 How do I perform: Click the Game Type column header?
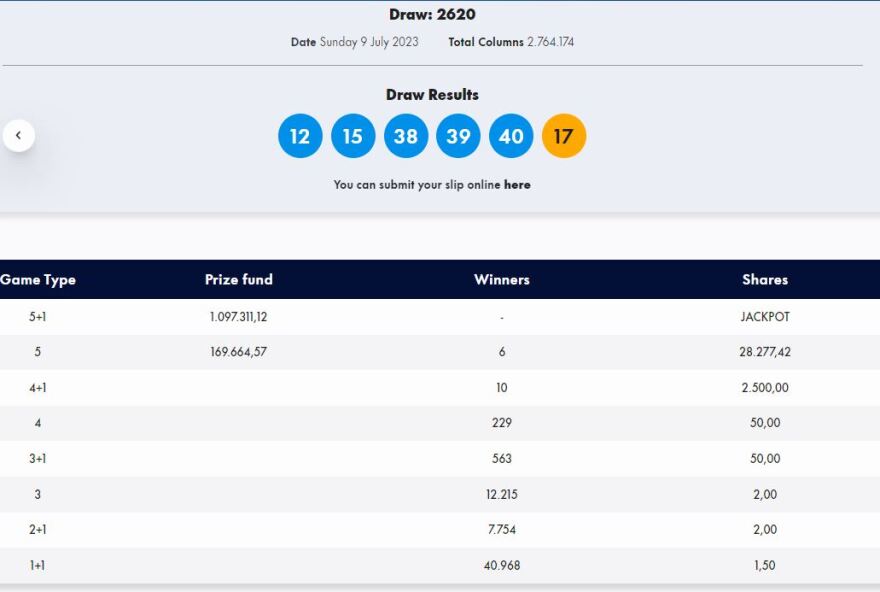[38, 280]
